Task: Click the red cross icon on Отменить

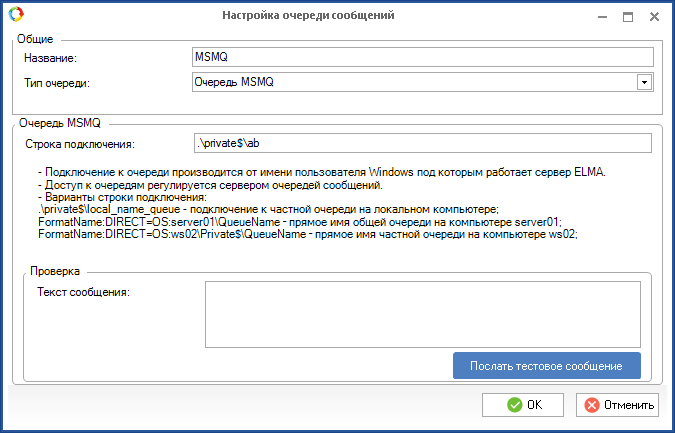Action: [x=592, y=405]
